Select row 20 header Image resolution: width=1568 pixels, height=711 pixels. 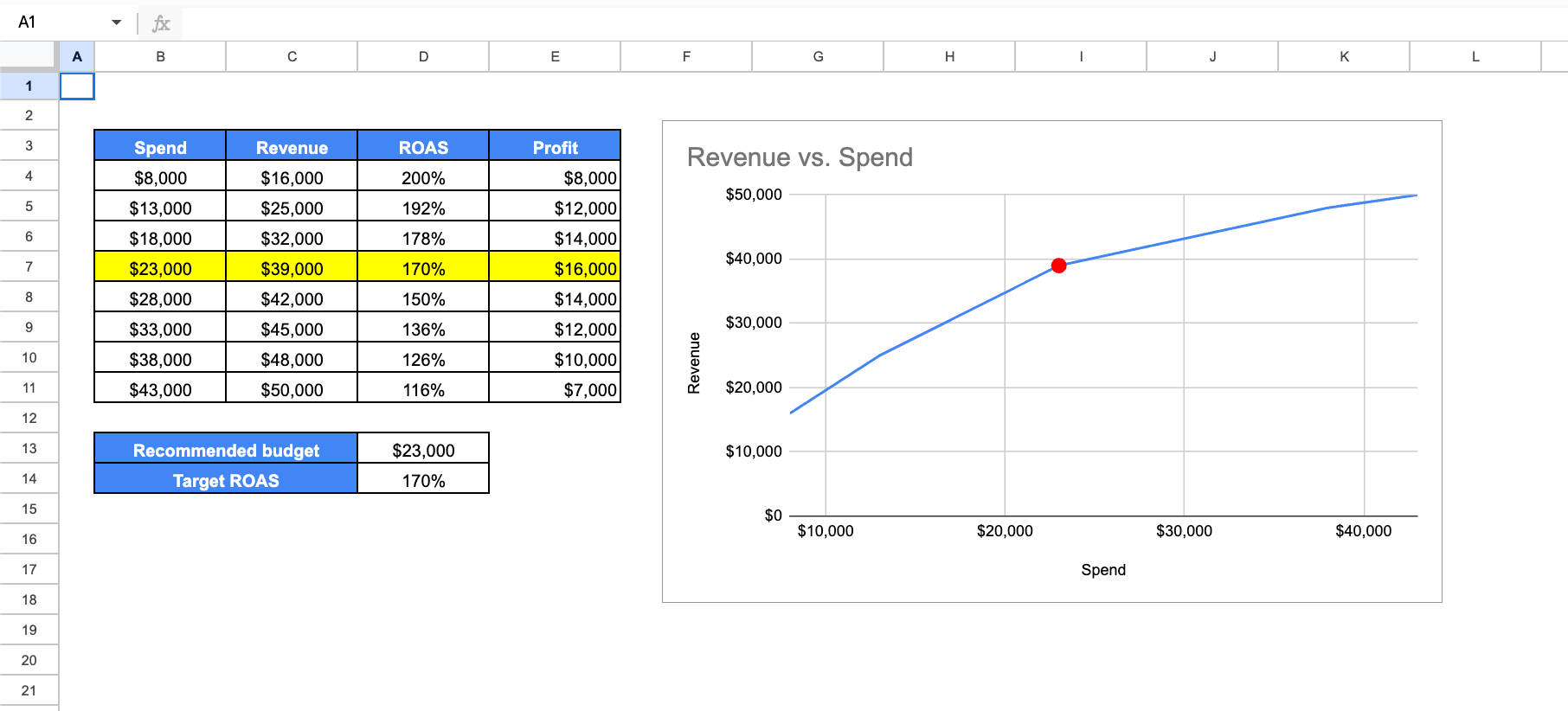click(x=29, y=660)
